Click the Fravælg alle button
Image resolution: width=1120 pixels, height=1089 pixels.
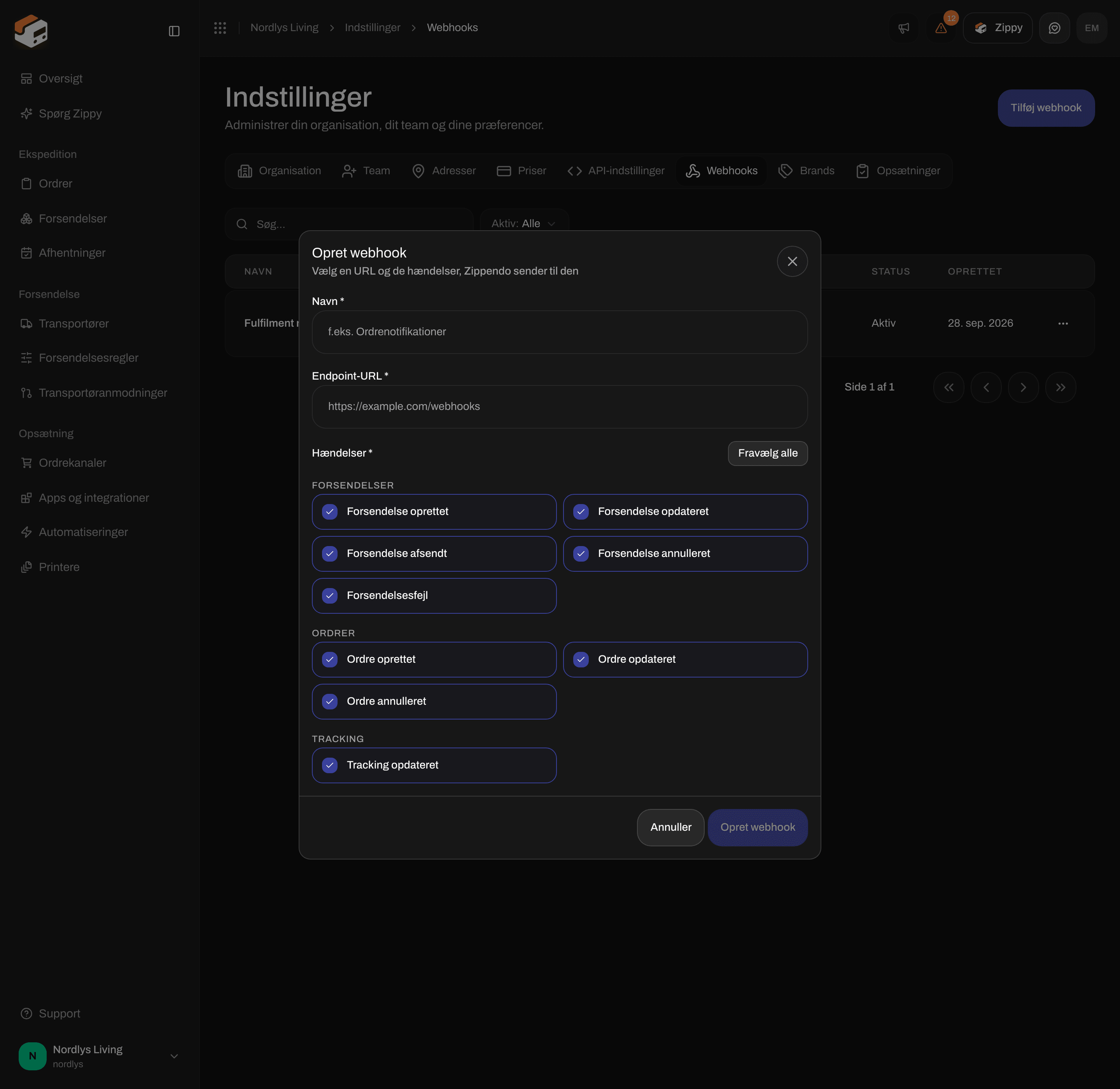coord(768,453)
